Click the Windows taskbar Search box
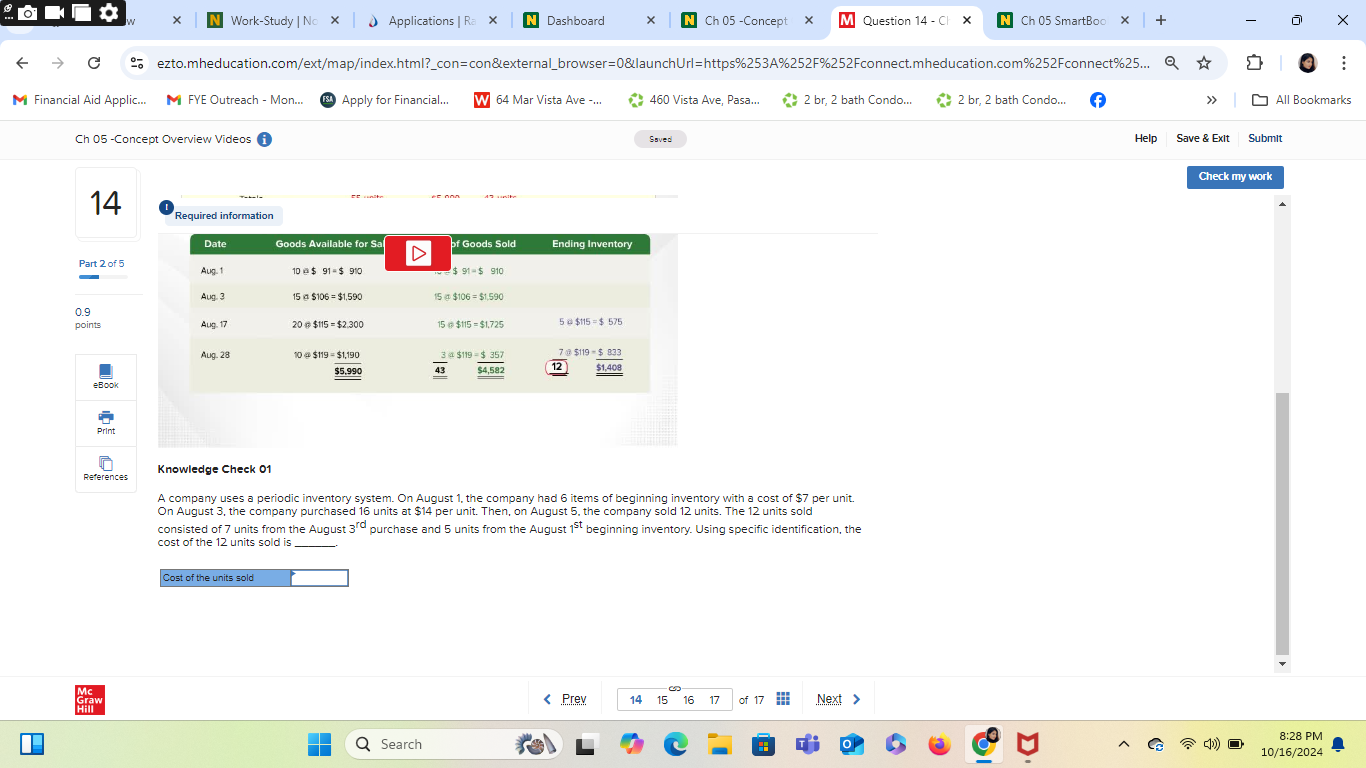Image resolution: width=1366 pixels, height=768 pixels. (x=454, y=744)
